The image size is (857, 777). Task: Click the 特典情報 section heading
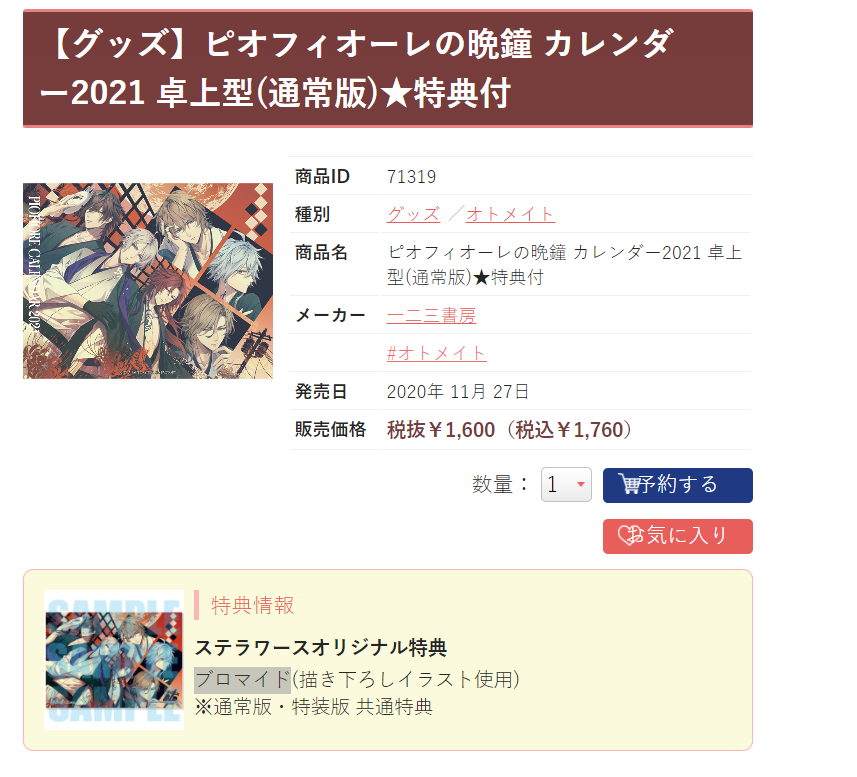253,605
